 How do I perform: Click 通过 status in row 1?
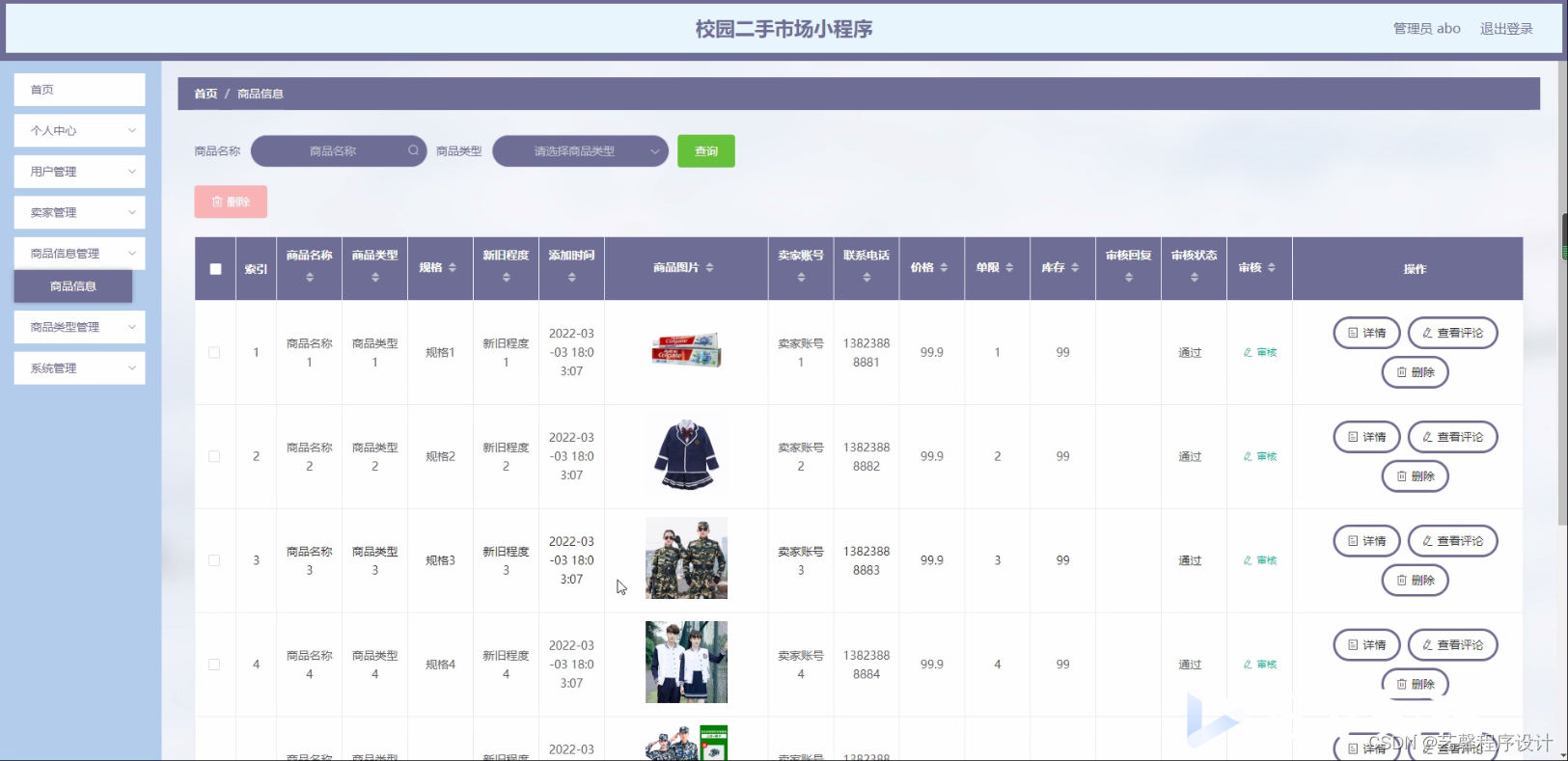point(1190,353)
